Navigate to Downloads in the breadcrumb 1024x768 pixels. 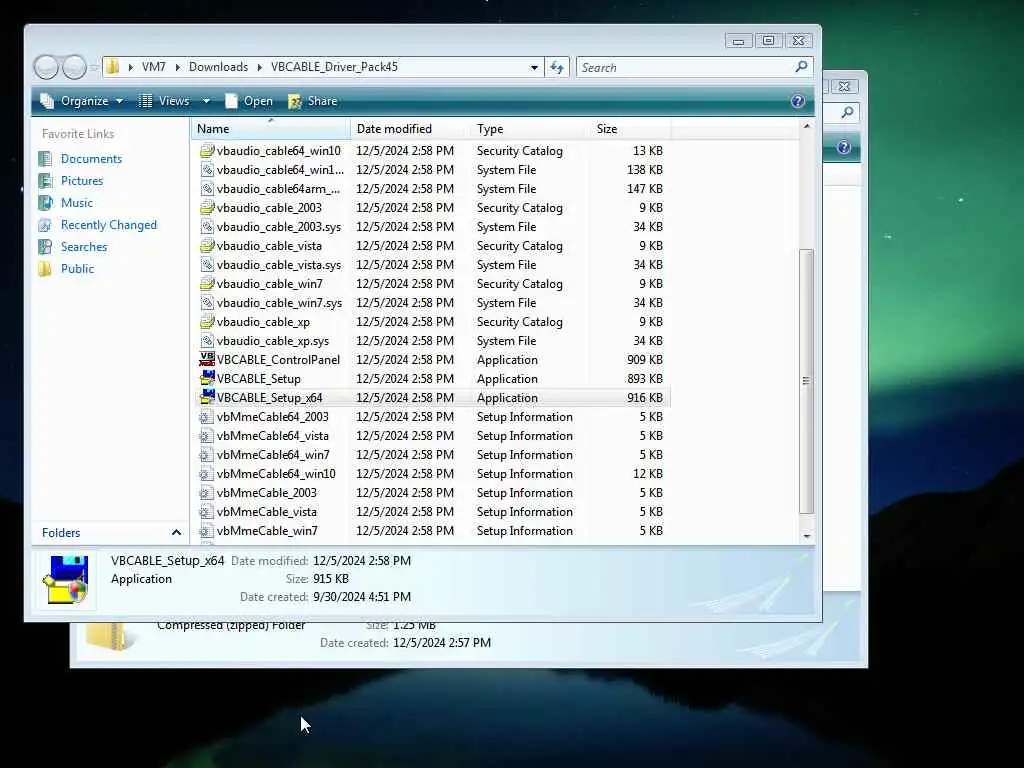click(218, 67)
